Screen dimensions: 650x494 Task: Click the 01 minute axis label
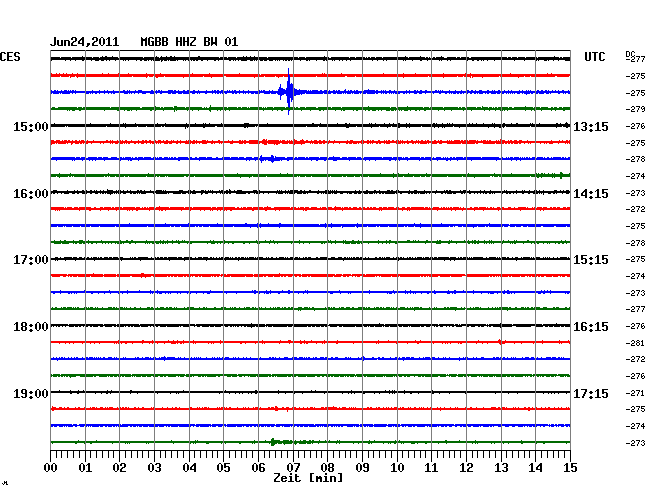(85, 467)
